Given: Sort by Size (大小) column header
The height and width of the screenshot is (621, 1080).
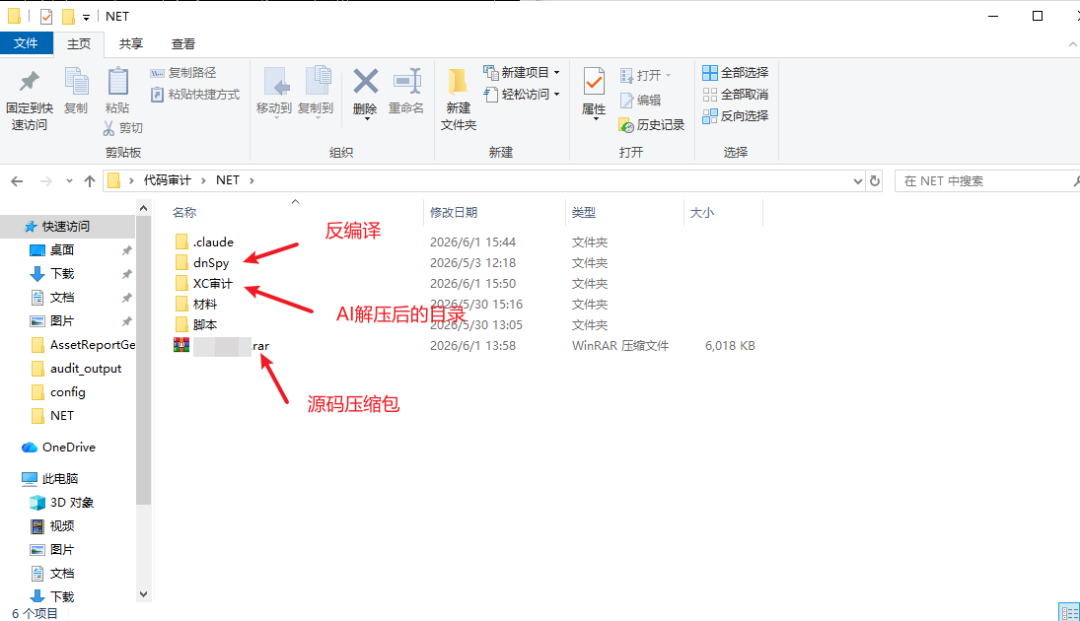Looking at the screenshot, I should point(702,213).
